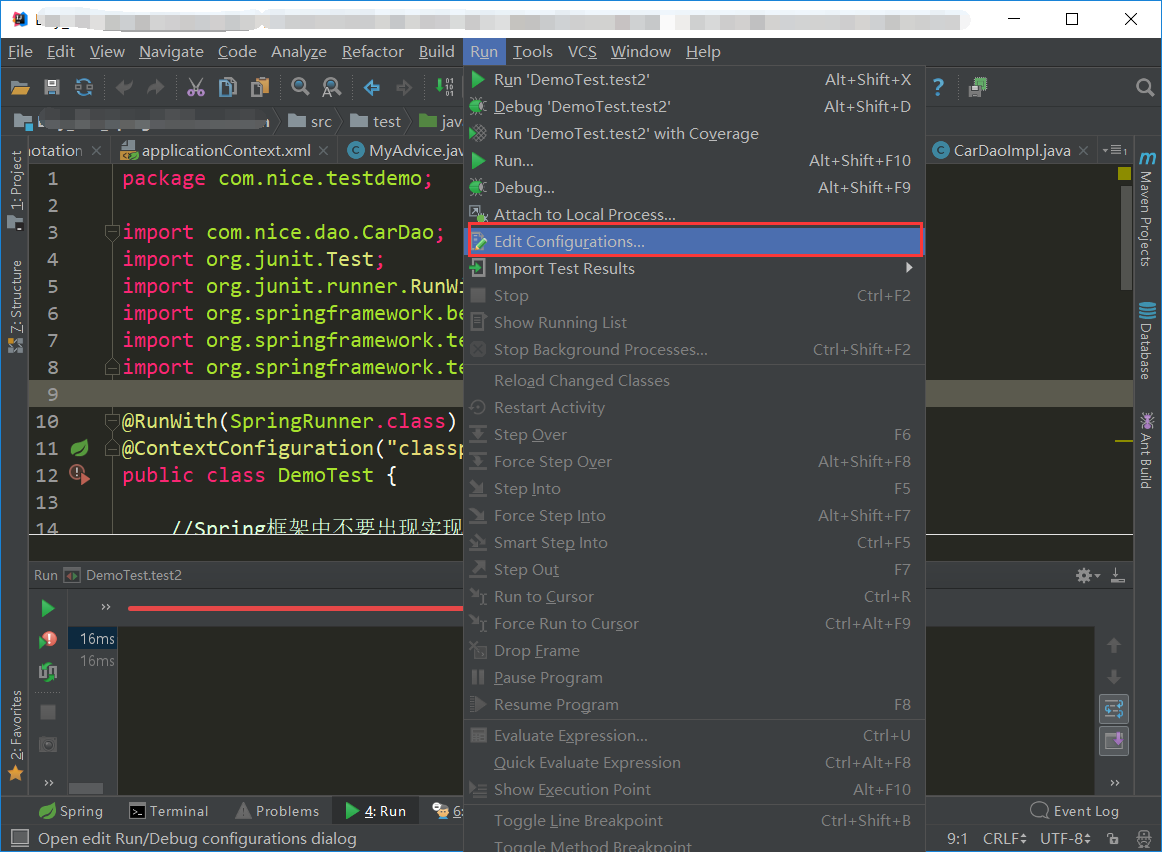Toggle the Spring tool window

[x=70, y=811]
